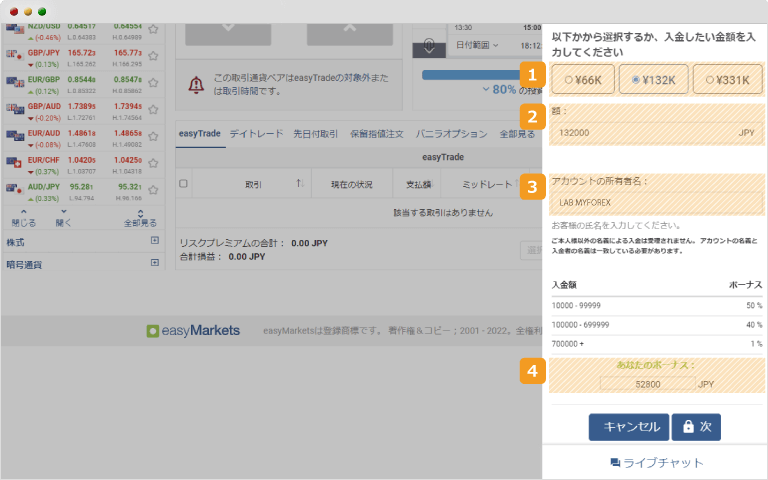Click the 次 button to proceed
Screen dimensions: 768x480
696,427
